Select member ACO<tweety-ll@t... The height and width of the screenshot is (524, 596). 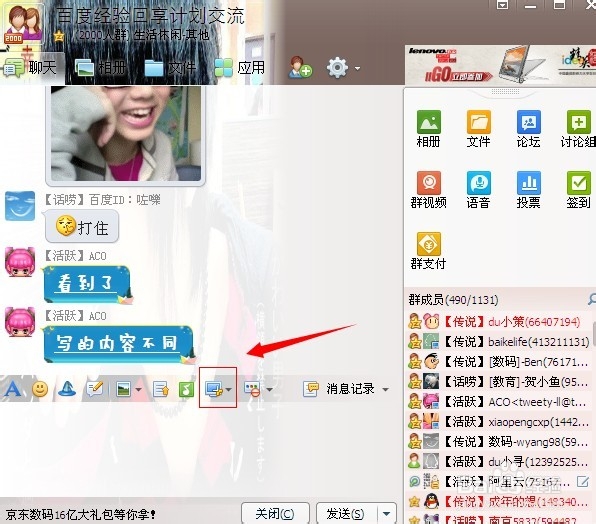[498, 402]
